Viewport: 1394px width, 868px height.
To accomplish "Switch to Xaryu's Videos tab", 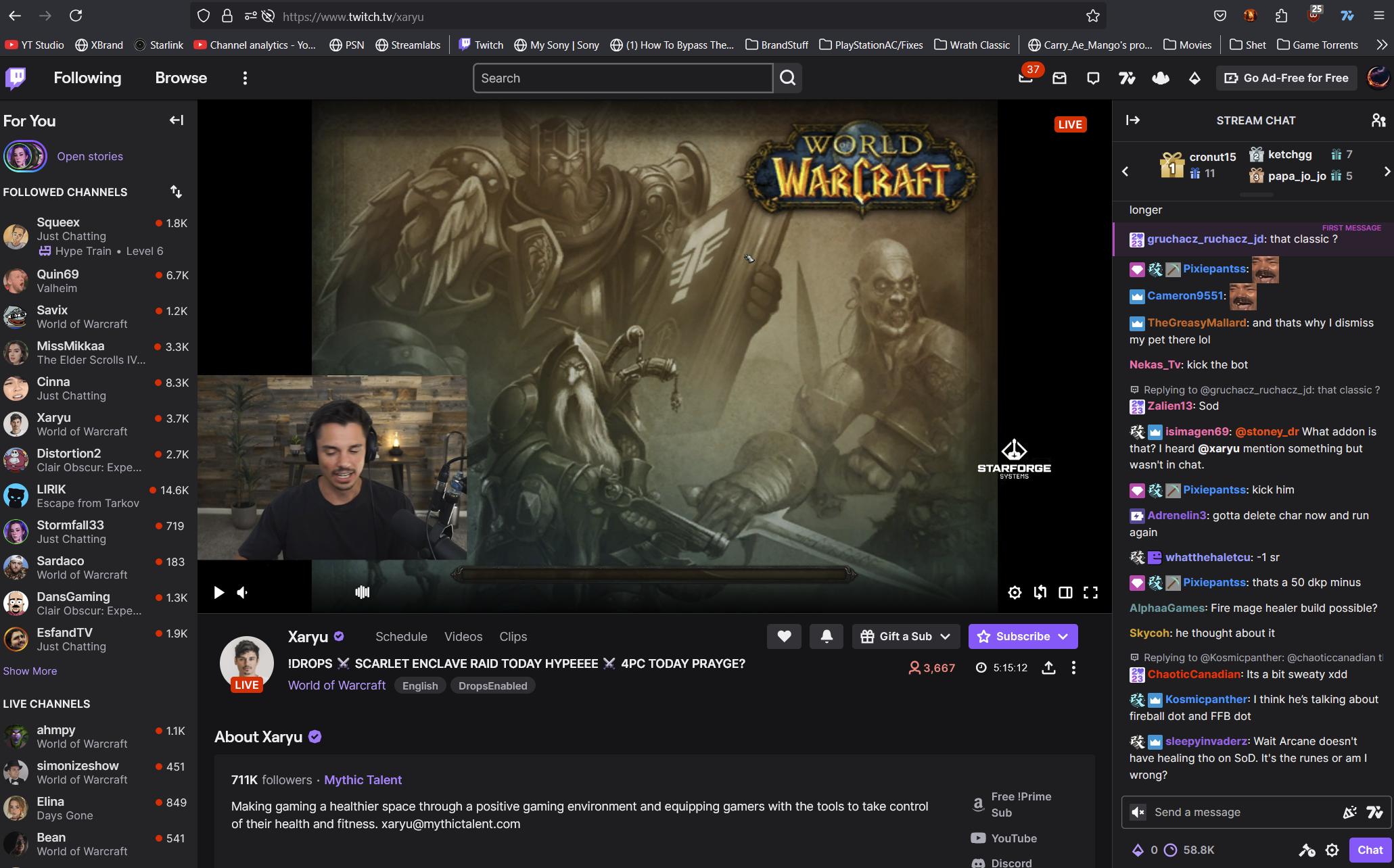I will 463,636.
